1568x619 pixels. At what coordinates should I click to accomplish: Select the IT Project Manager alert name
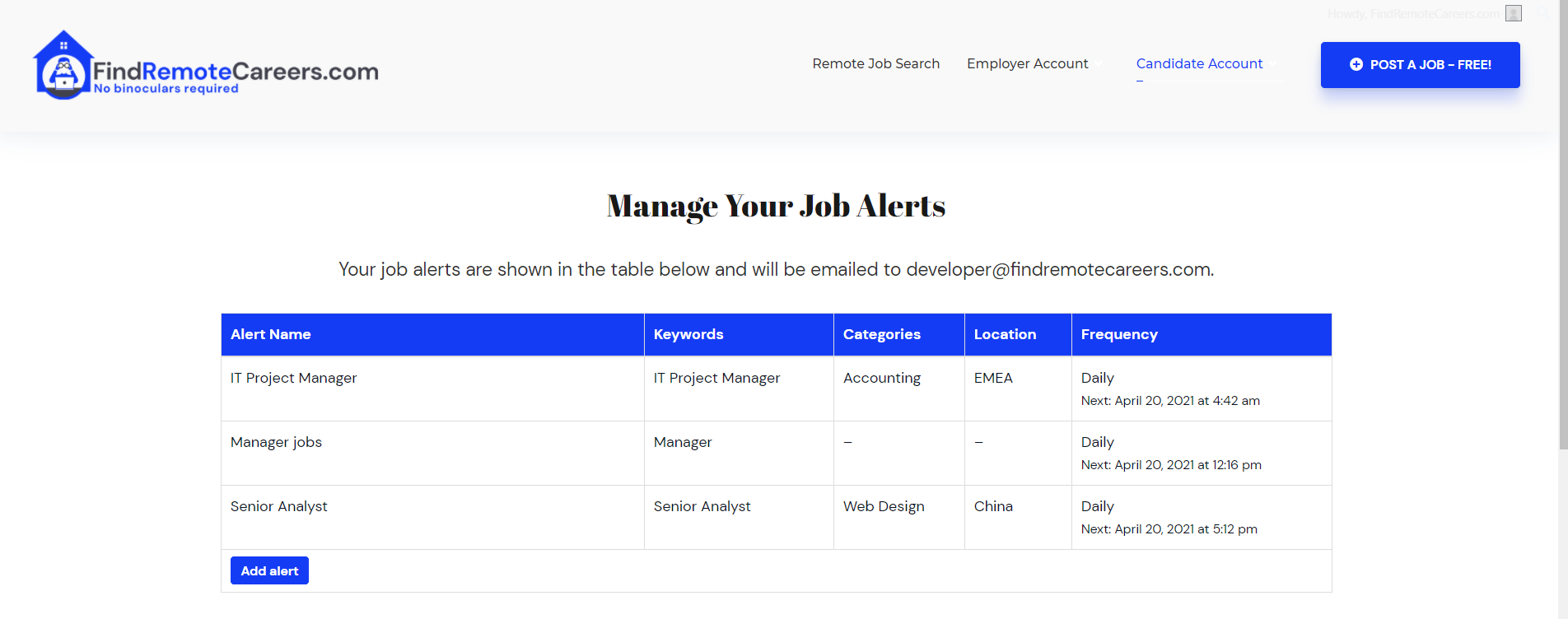click(x=293, y=378)
